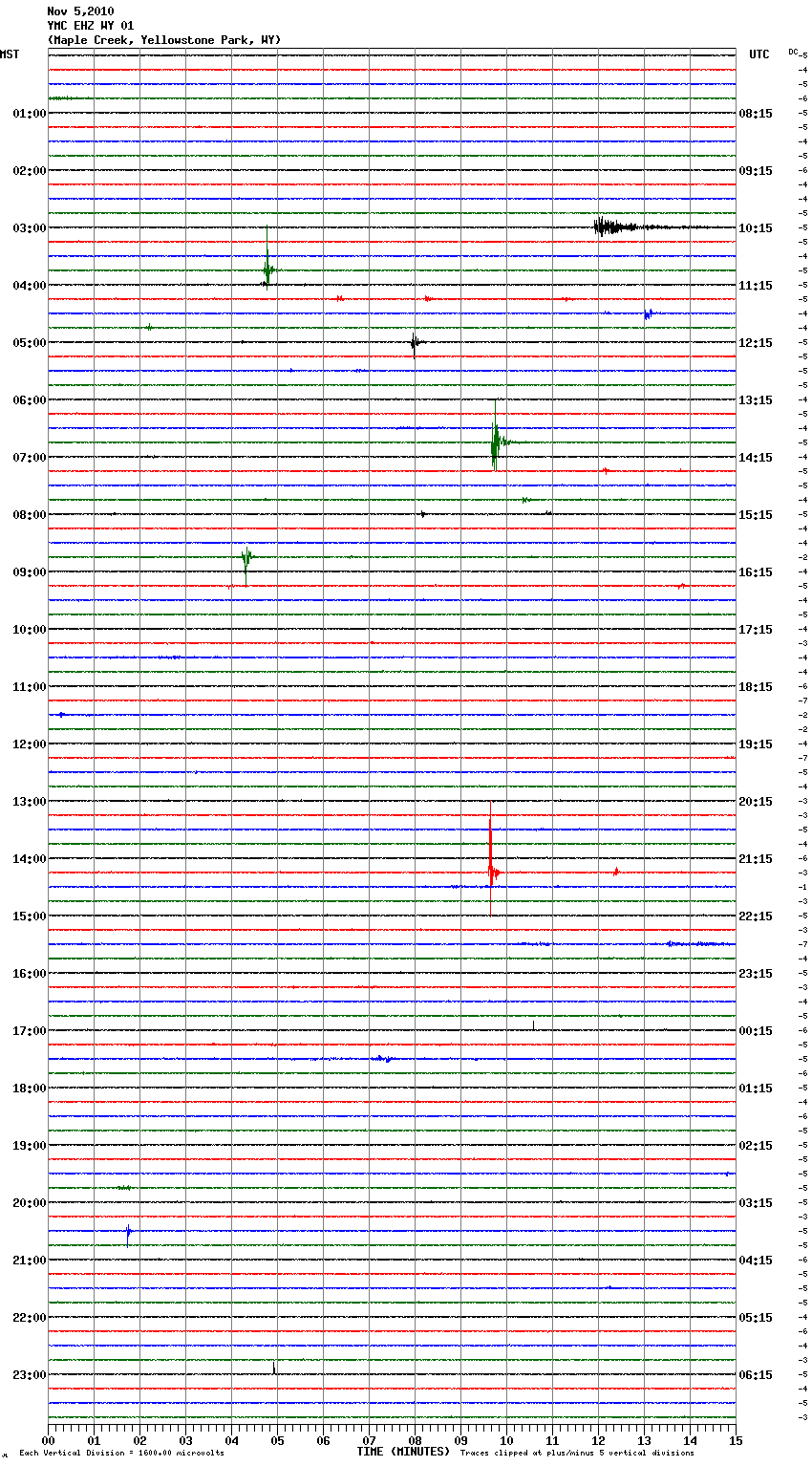
Task: Select the 10:00 MST row label
Action: [x=30, y=629]
